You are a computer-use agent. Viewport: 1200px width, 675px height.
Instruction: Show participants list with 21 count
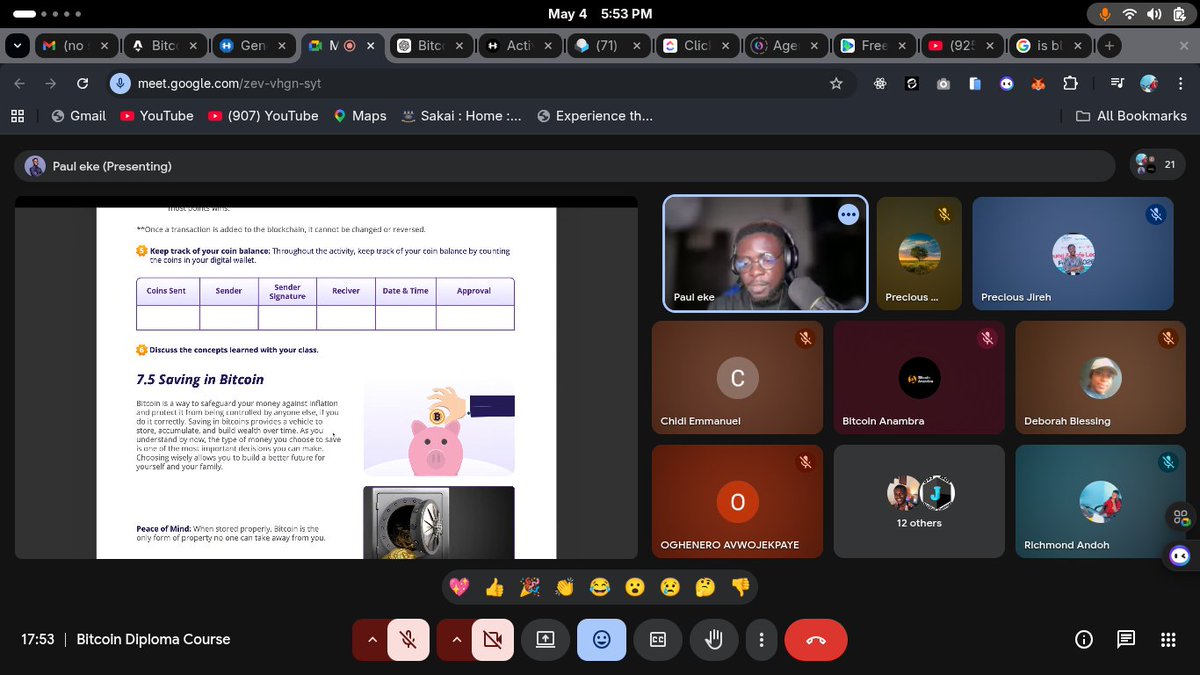click(1156, 165)
